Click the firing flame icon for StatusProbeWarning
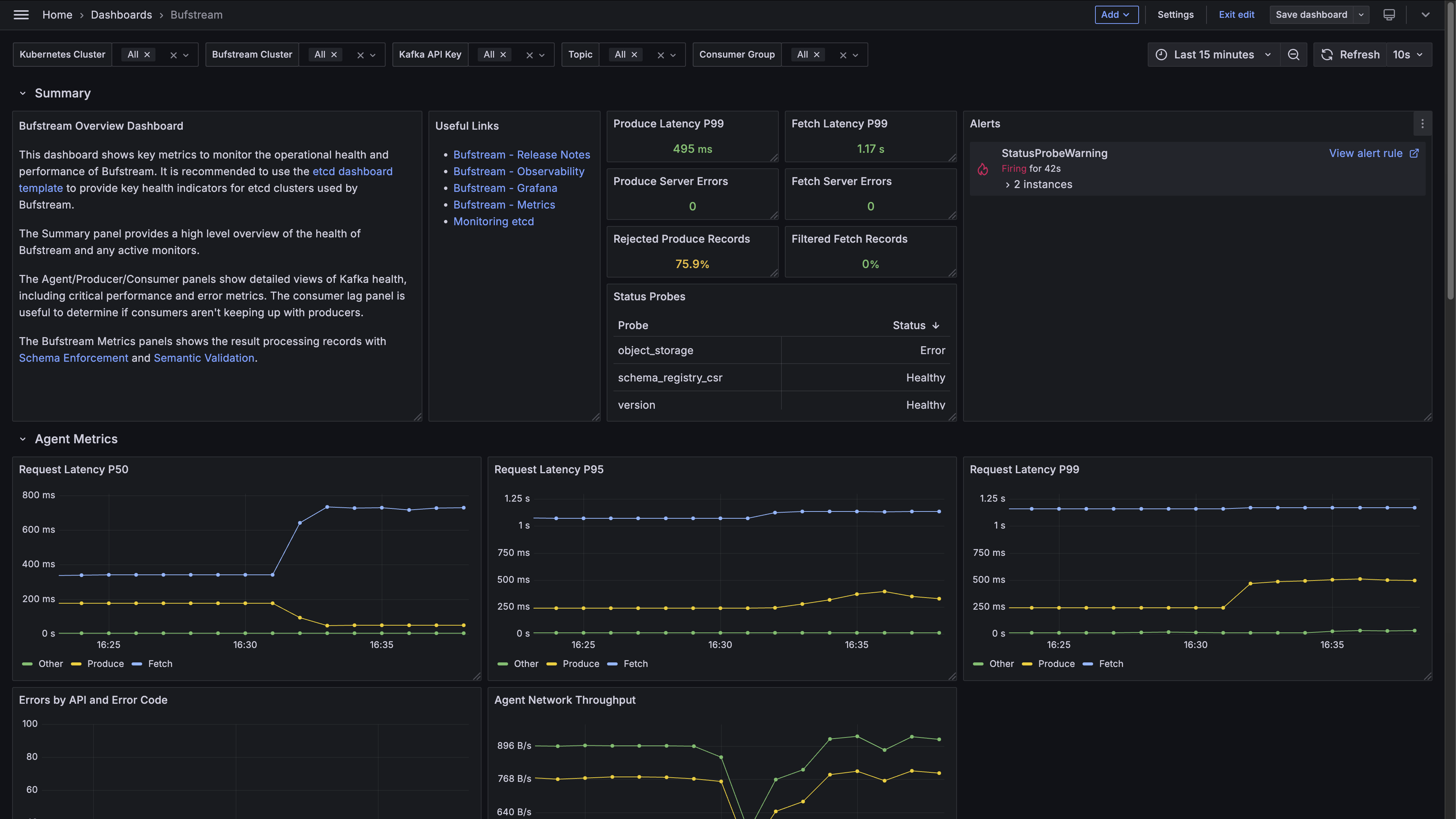Image resolution: width=1456 pixels, height=819 pixels. (983, 169)
